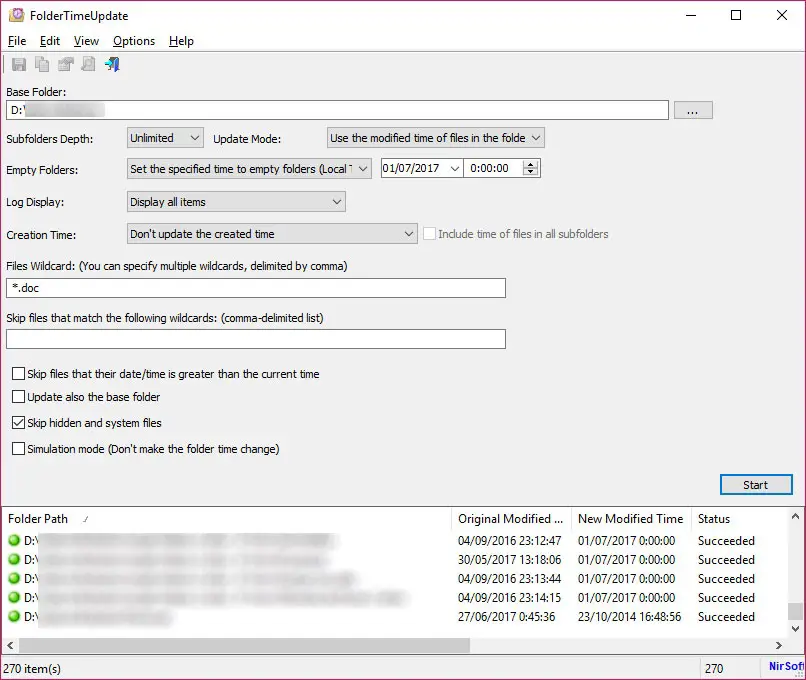Maximize the FolderTimeUpdate window

tap(736, 15)
